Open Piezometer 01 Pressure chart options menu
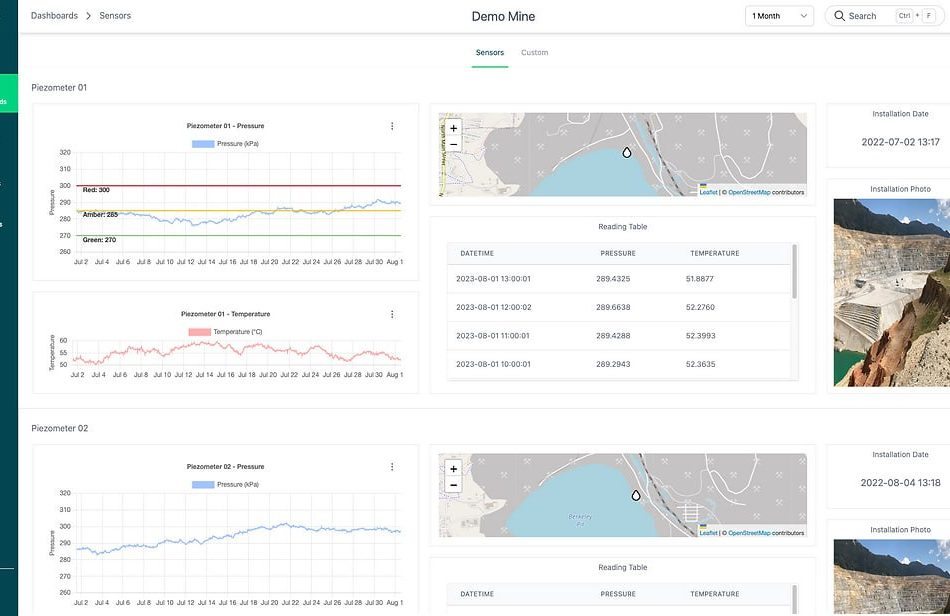 [392, 126]
